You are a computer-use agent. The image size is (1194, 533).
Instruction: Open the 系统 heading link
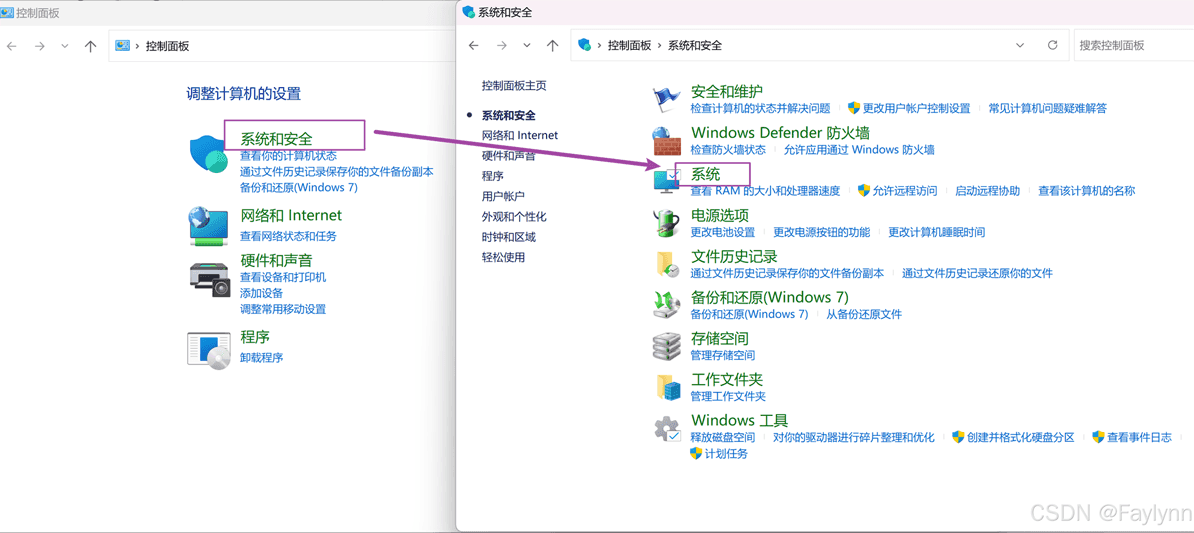tap(705, 174)
